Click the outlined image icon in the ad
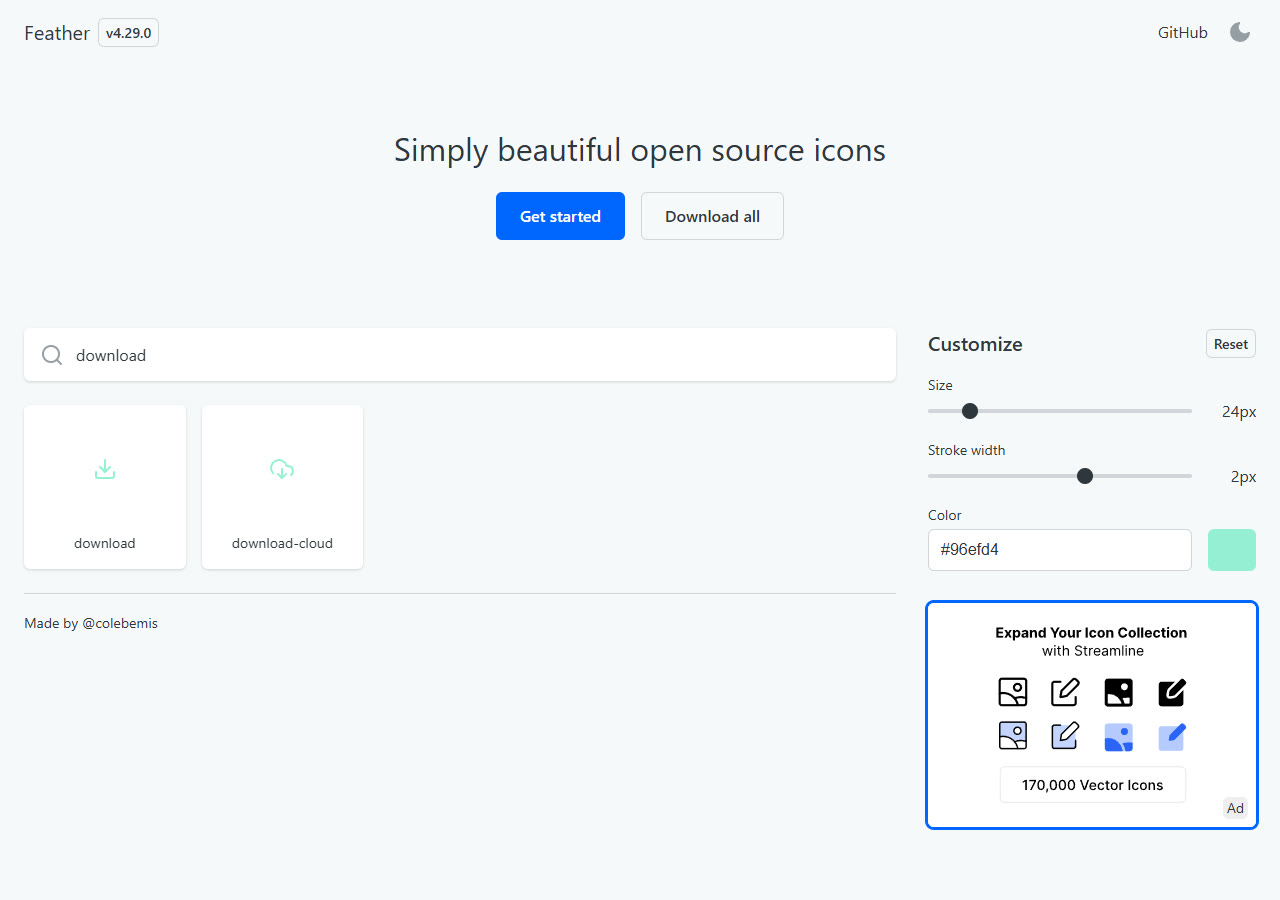Screen dimensions: 1280x900 1013,692
